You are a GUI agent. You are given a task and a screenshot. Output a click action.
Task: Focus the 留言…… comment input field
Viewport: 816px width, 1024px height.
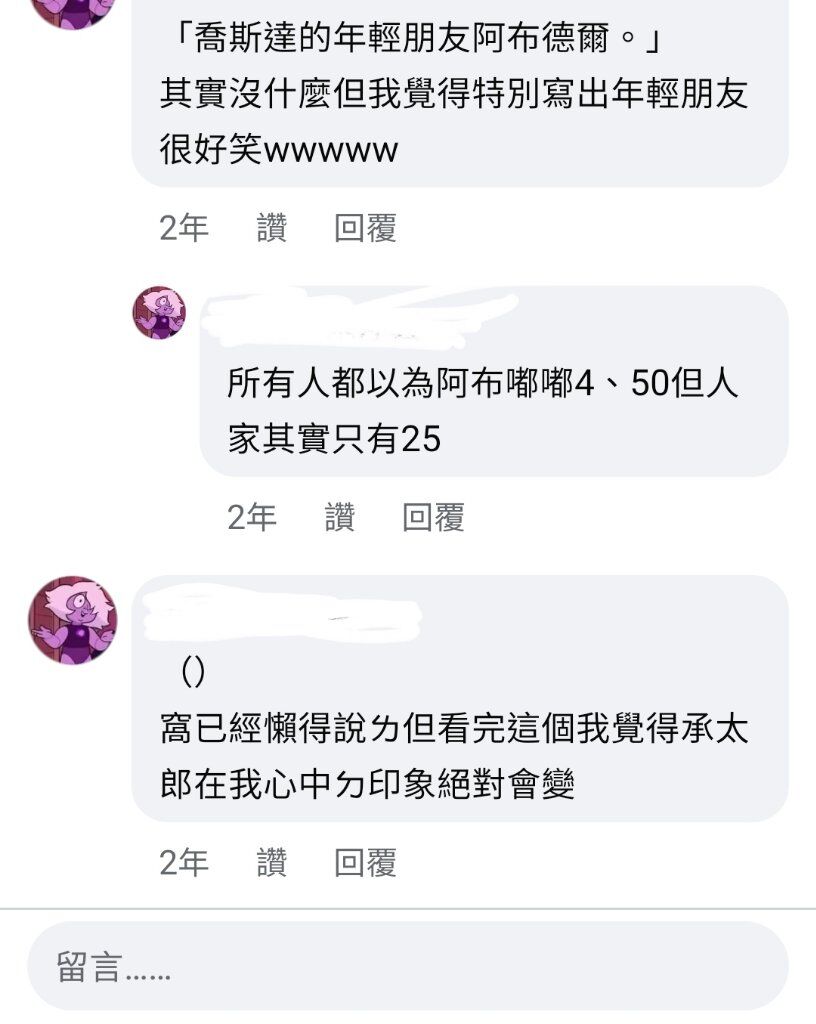click(407, 967)
